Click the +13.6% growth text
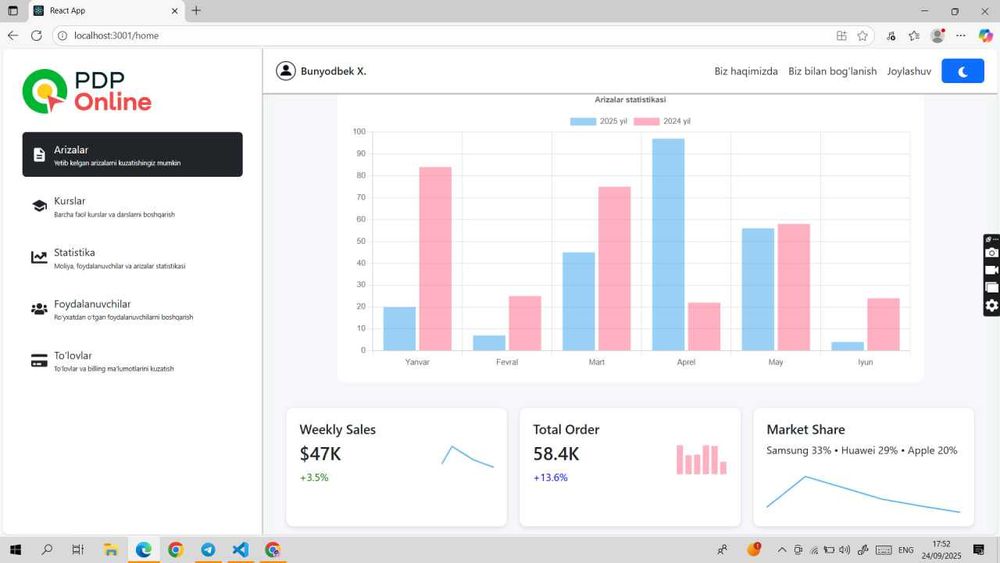Viewport: 1000px width, 563px height. (550, 478)
